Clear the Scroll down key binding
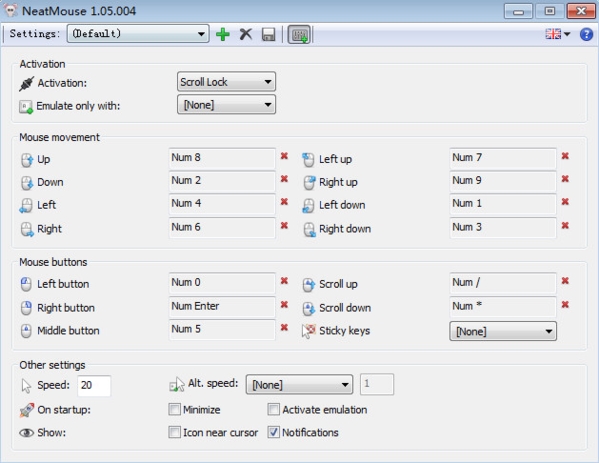 (565, 304)
